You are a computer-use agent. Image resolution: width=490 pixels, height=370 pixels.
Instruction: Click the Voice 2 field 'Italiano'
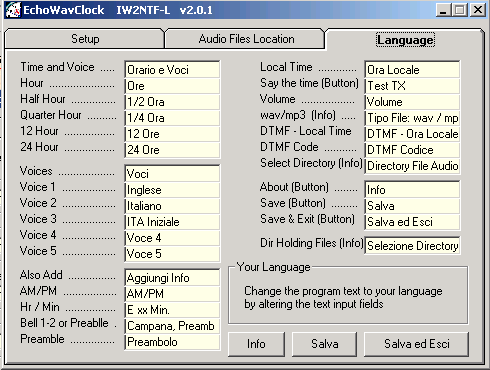tap(172, 206)
